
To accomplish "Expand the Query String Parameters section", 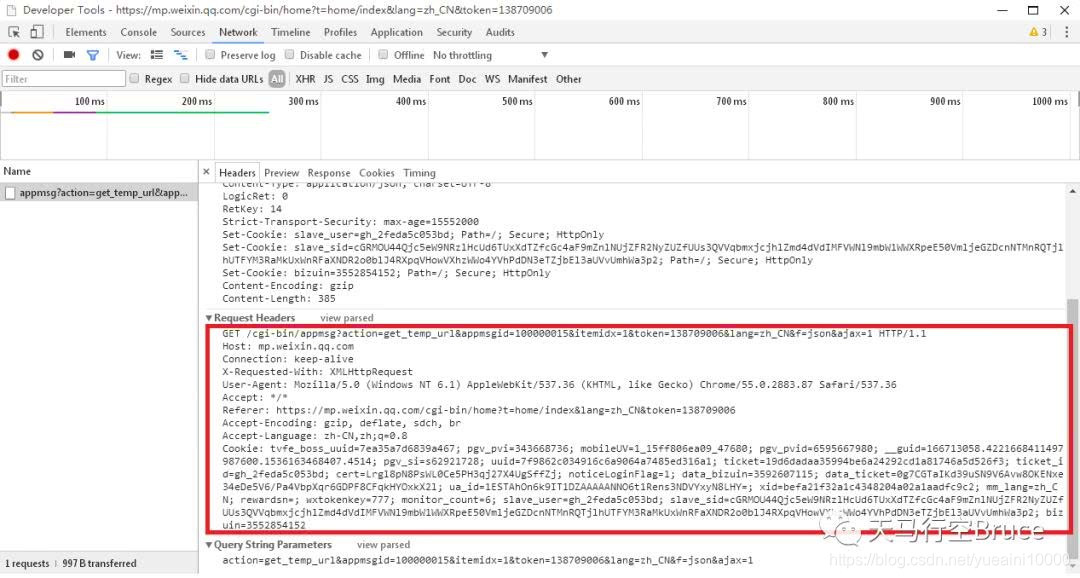I will (x=210, y=545).
